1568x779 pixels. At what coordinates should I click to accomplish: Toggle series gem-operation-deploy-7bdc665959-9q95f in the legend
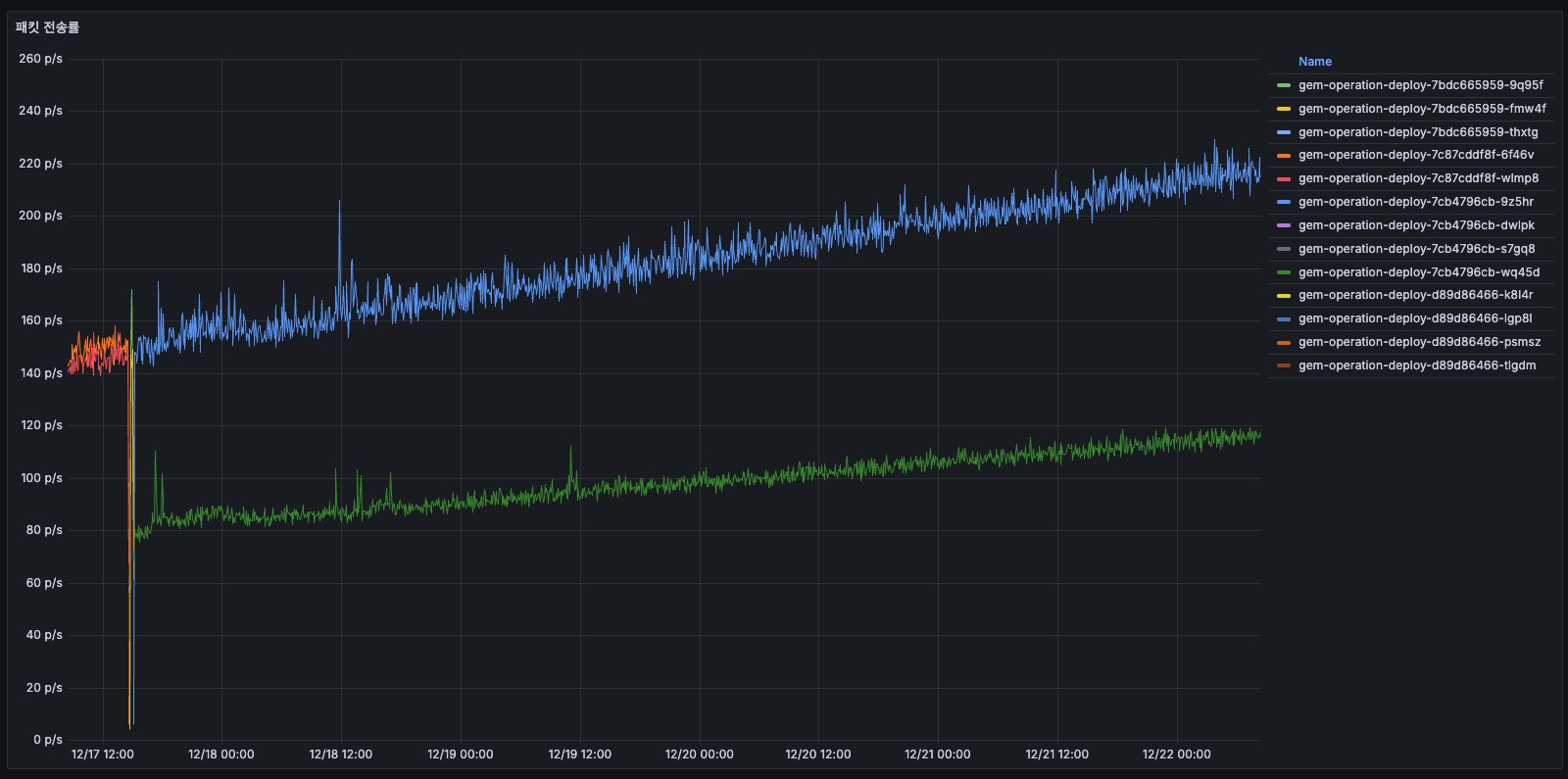click(x=1420, y=85)
